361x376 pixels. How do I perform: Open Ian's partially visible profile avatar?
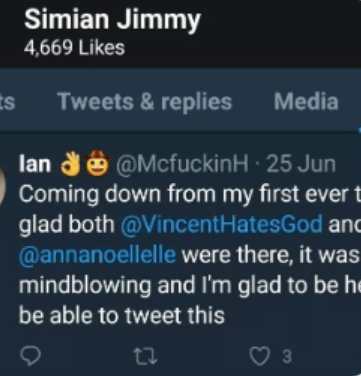point(3,183)
